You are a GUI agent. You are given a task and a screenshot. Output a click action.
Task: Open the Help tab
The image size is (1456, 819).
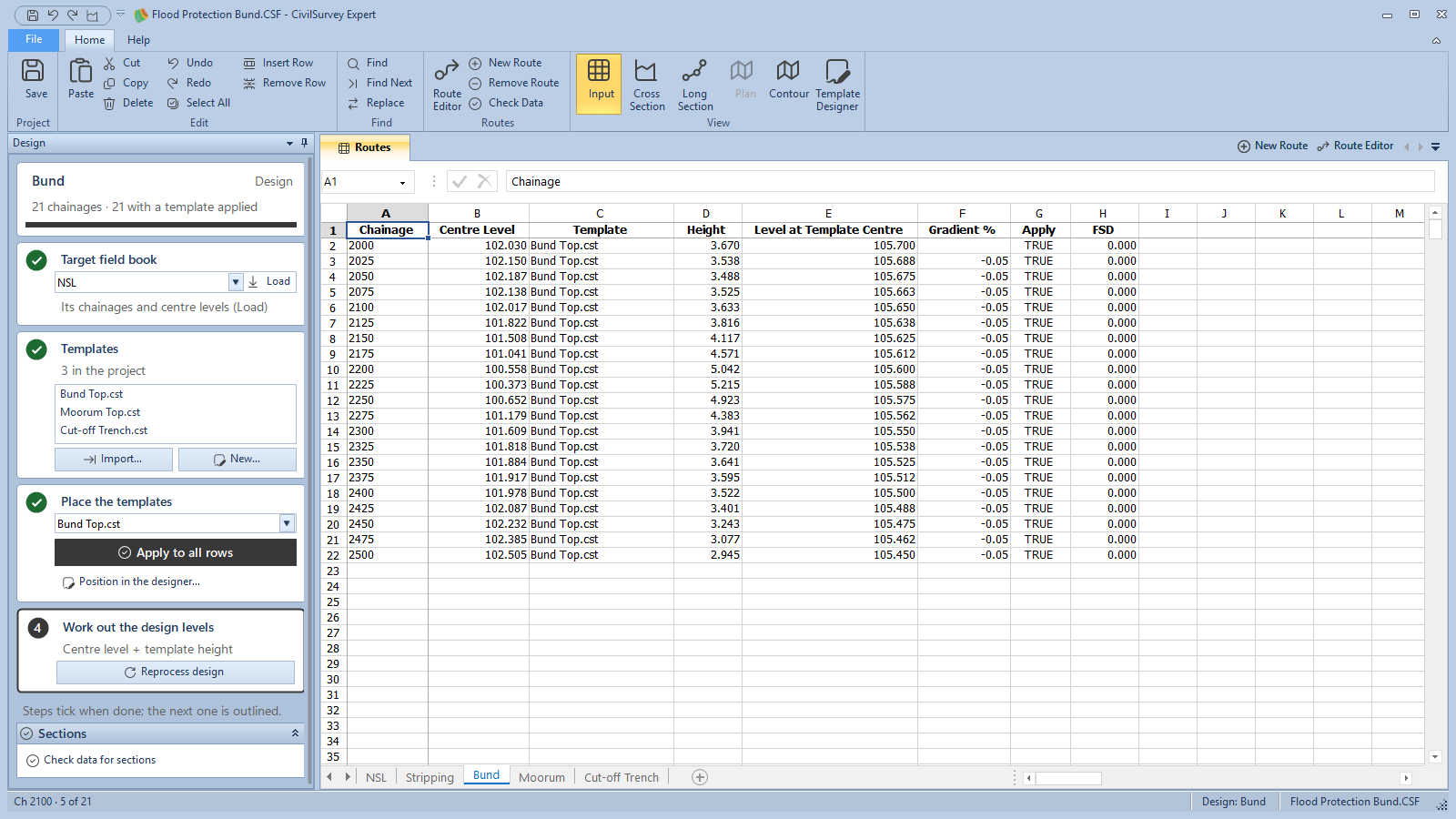click(138, 40)
